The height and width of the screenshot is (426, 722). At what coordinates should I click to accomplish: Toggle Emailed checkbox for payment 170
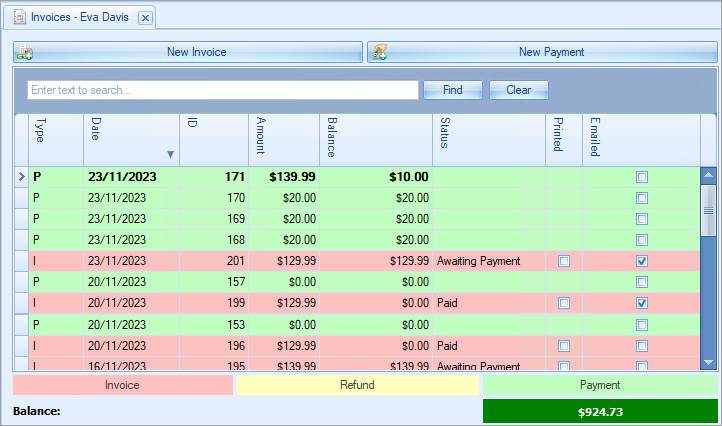click(642, 198)
